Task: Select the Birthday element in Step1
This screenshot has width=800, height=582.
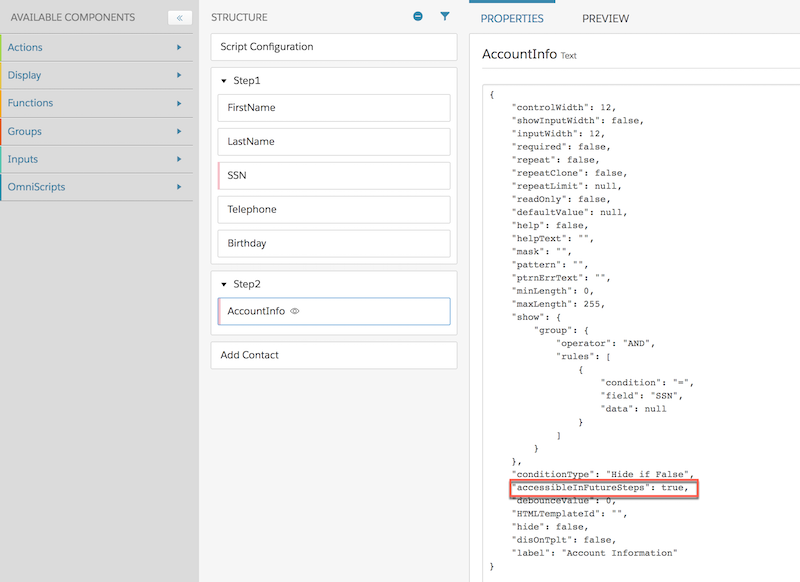Action: coord(334,243)
